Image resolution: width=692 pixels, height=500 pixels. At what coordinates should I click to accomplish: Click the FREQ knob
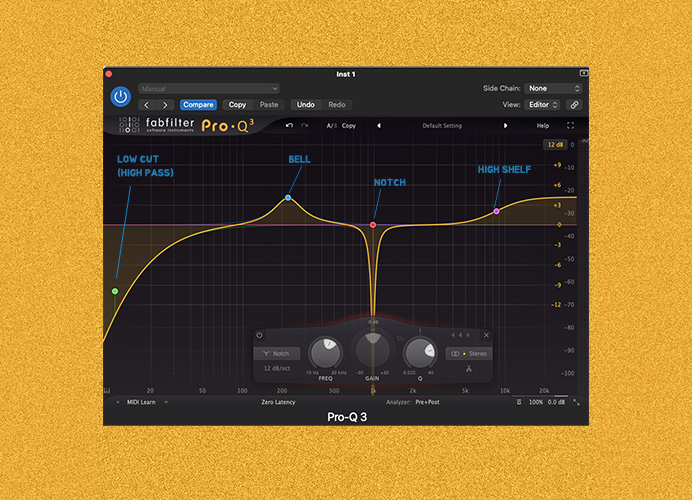tap(325, 353)
